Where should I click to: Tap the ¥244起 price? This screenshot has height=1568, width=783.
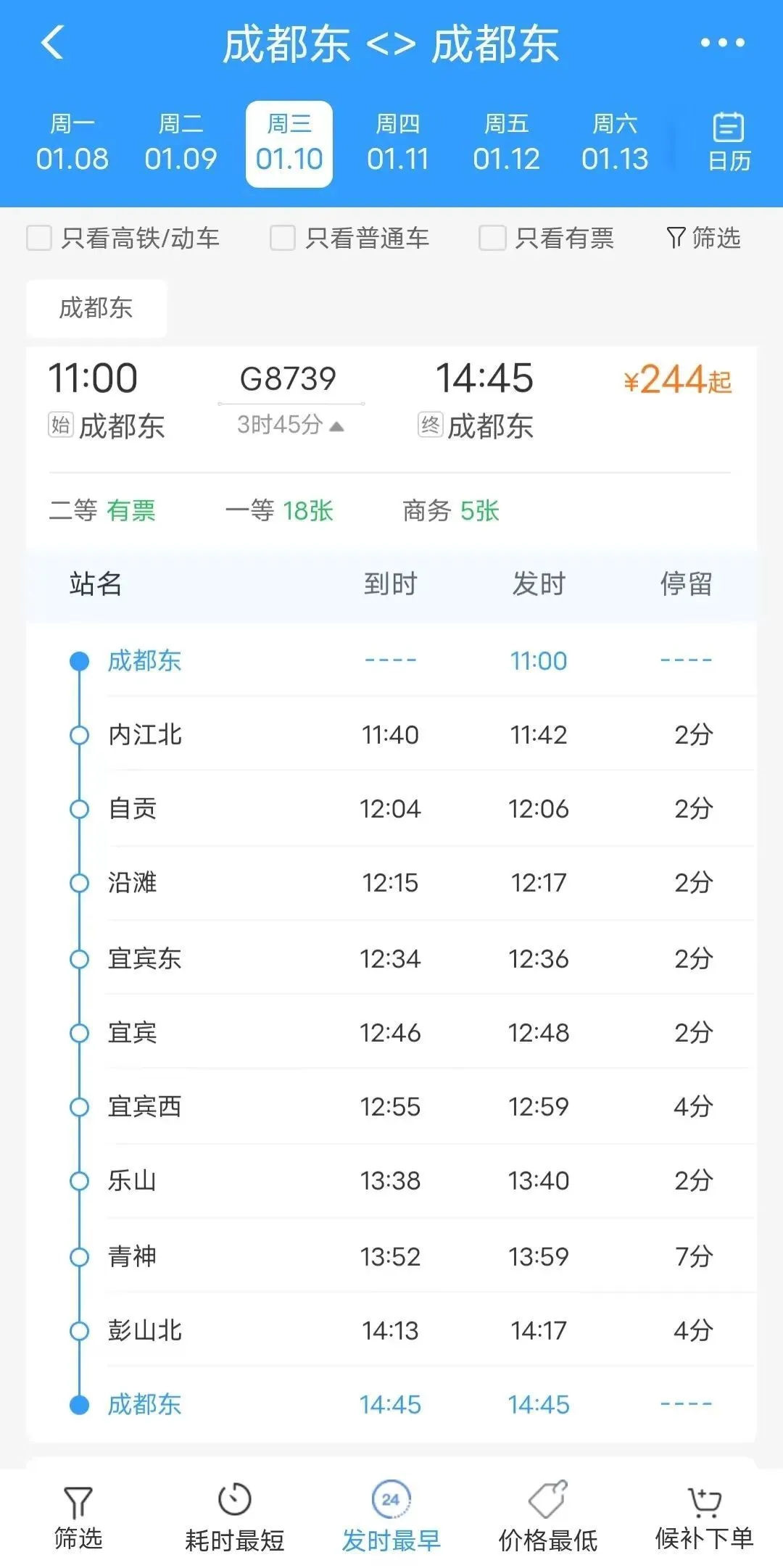tap(677, 380)
